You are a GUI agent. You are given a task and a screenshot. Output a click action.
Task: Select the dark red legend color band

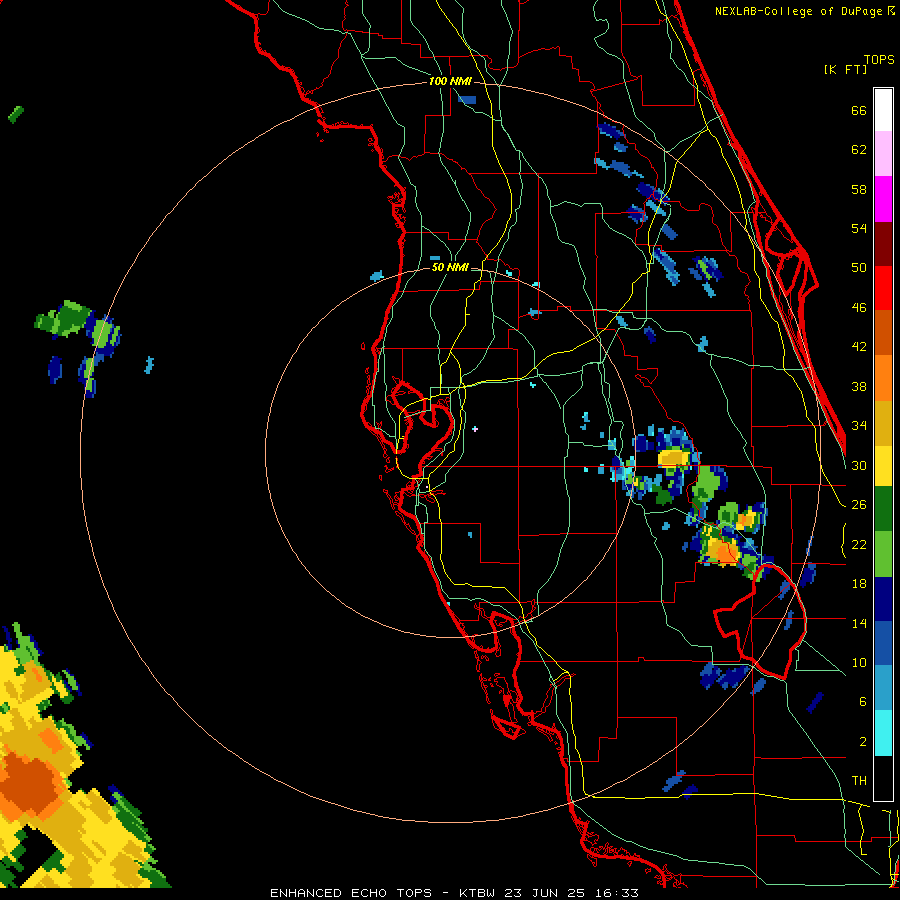(883, 243)
